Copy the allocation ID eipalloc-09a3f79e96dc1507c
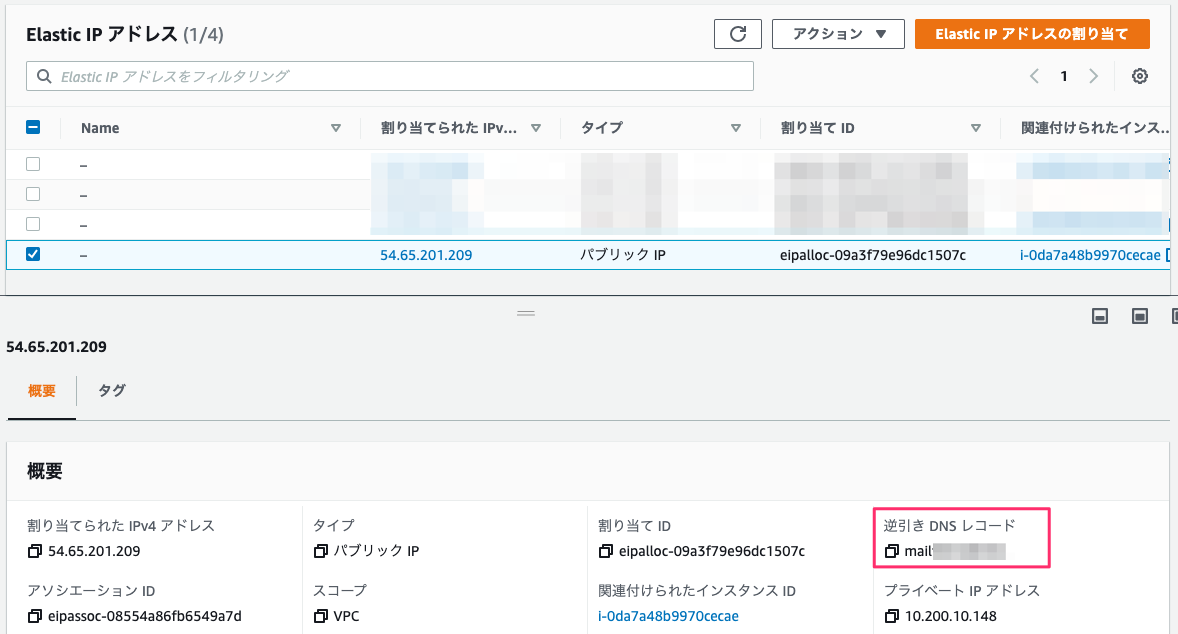 point(607,551)
